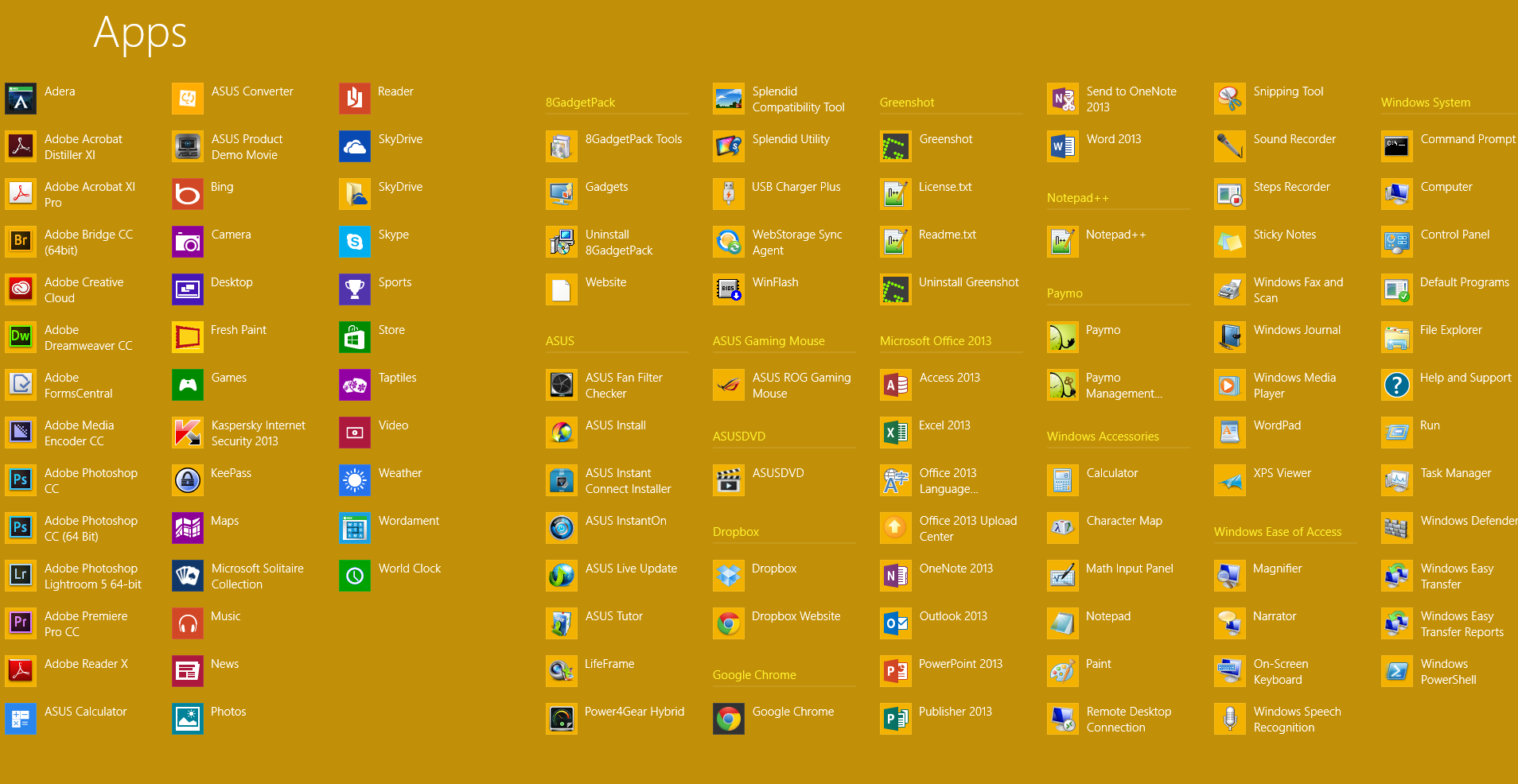Open Adobe Premiere Pro CC icon
The width and height of the screenshot is (1518, 784).
[x=21, y=623]
